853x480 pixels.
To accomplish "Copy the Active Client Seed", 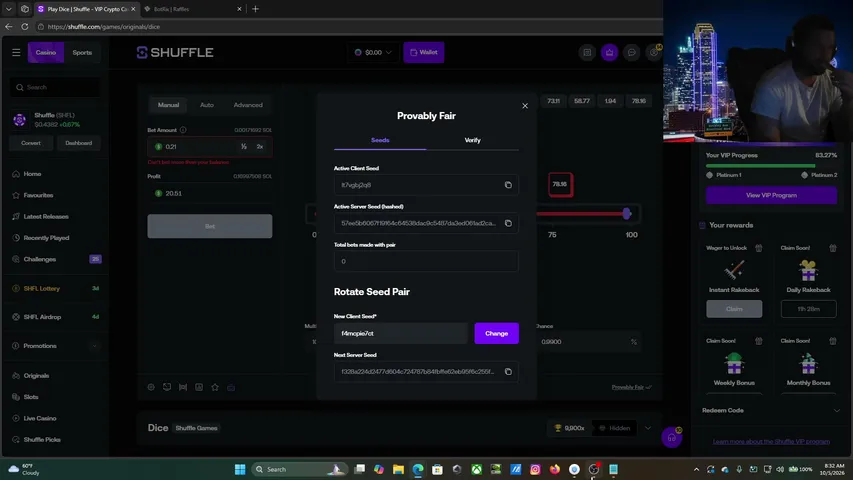I will [x=508, y=185].
